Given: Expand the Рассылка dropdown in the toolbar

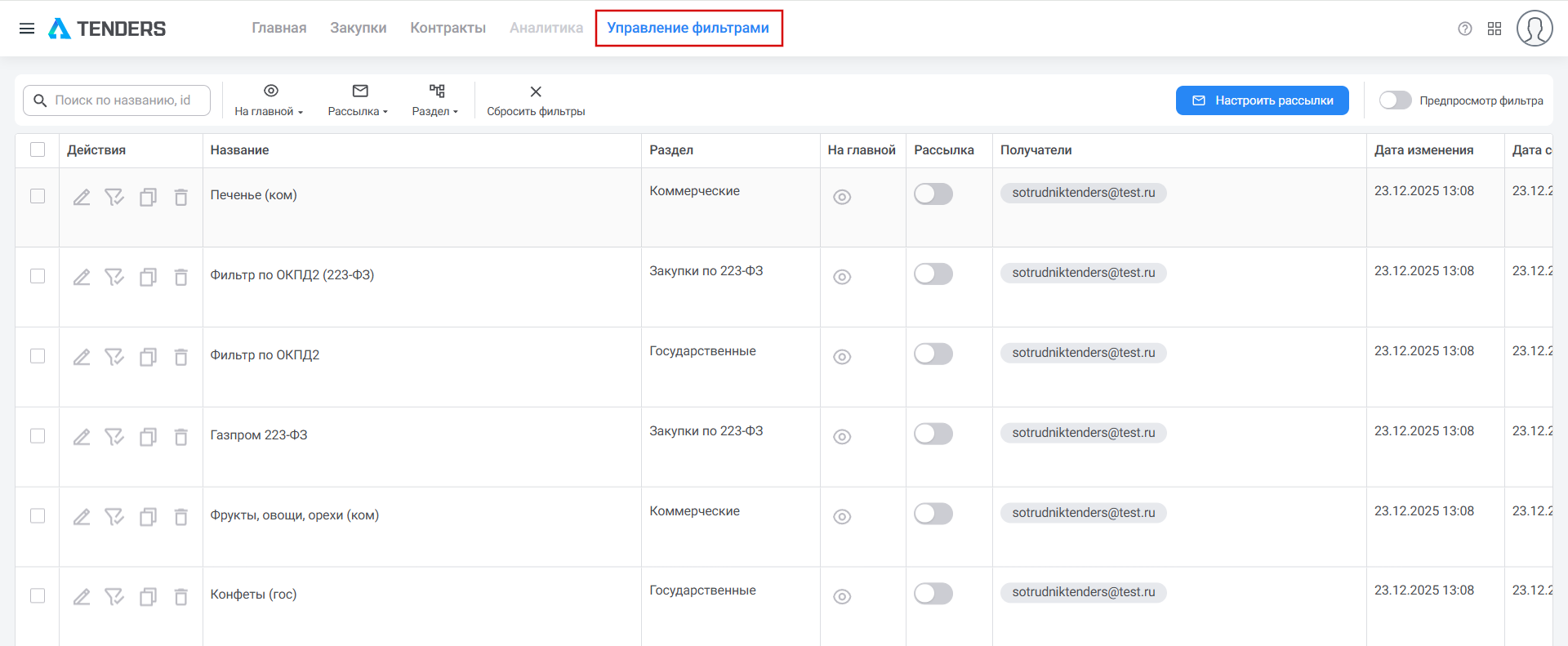Looking at the screenshot, I should [x=358, y=100].
